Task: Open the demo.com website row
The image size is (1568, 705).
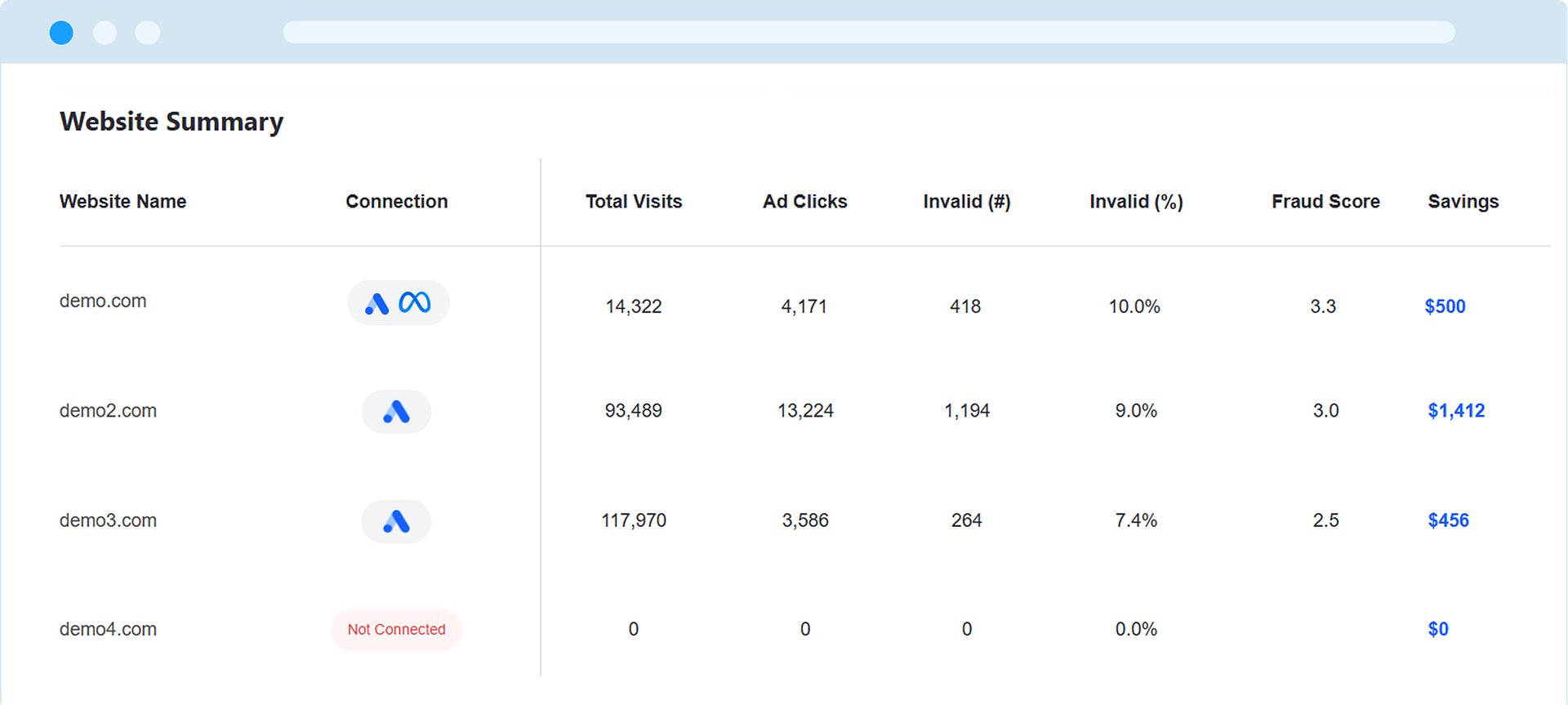Action: [x=103, y=301]
